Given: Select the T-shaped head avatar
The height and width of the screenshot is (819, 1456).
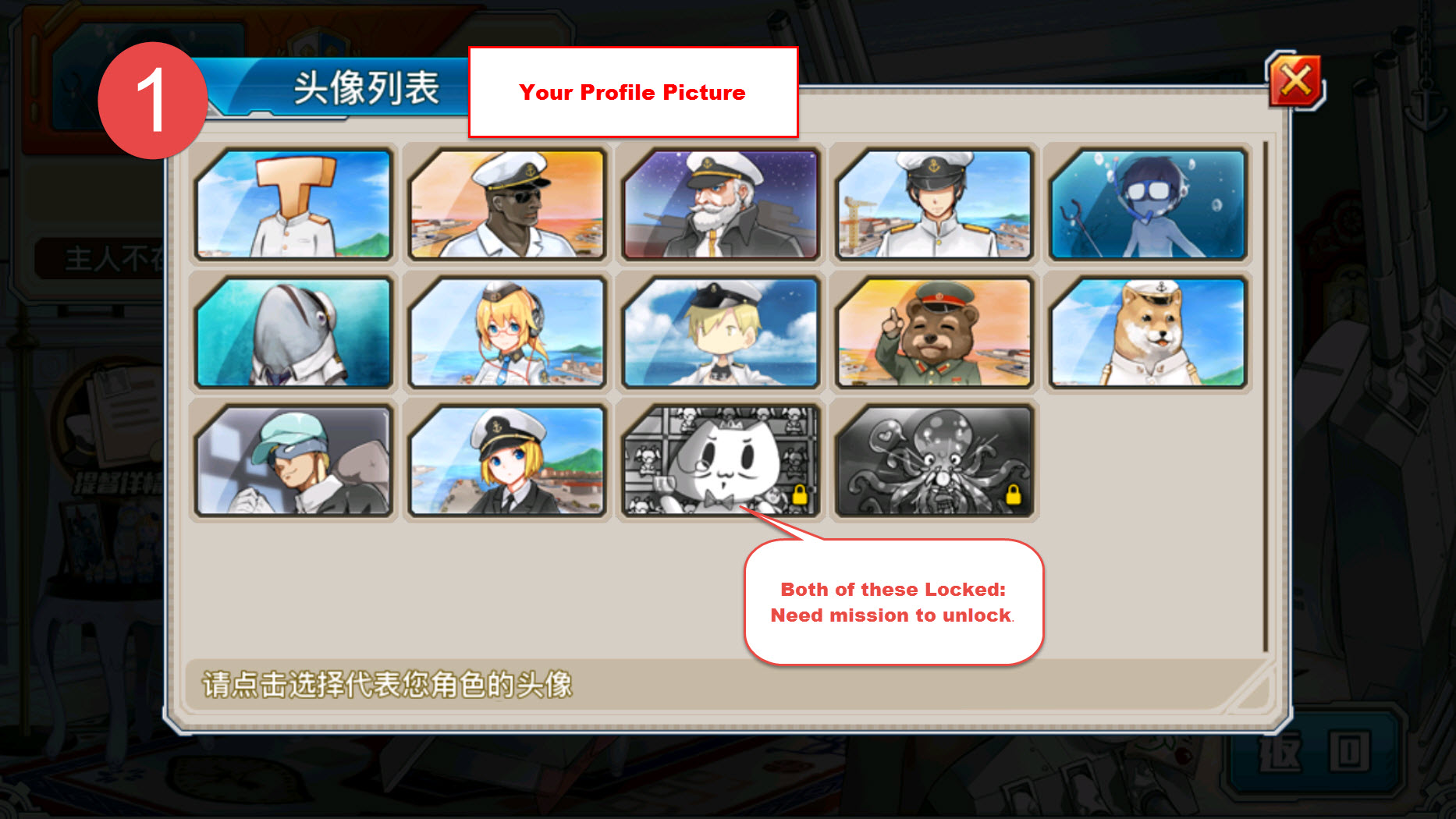Looking at the screenshot, I should point(293,204).
